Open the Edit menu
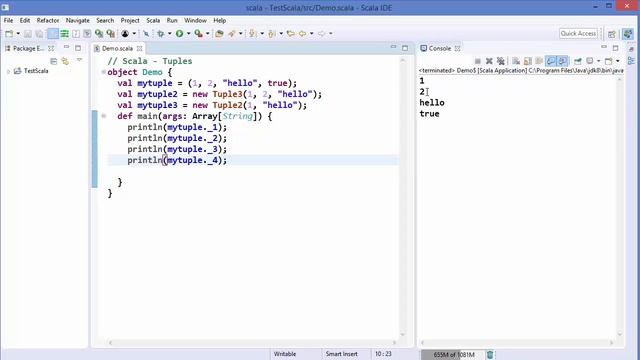Screen dimensions: 640x360 [x=24, y=20]
